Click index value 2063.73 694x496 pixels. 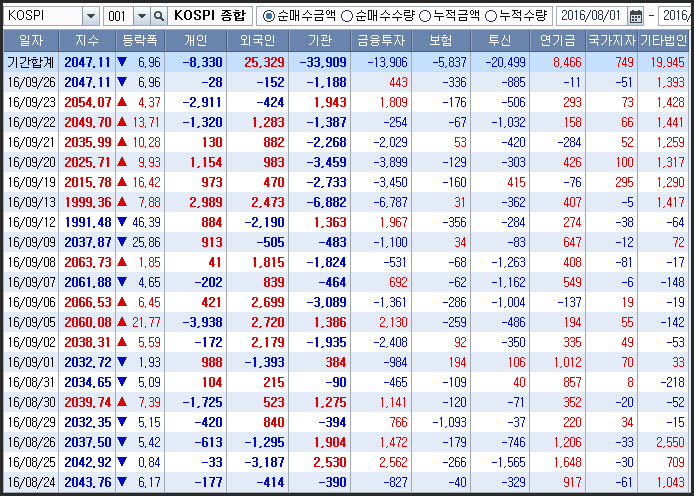88,262
